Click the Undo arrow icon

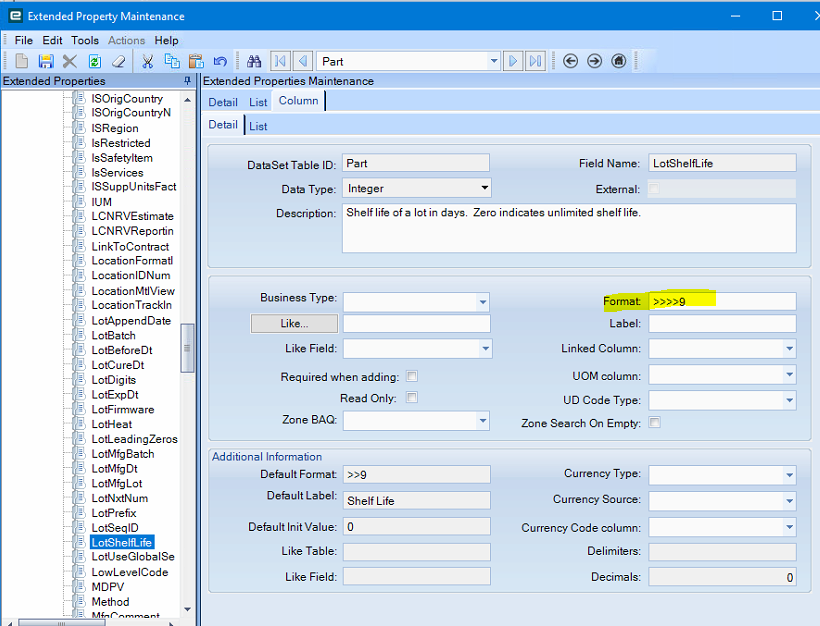pyautogui.click(x=220, y=61)
